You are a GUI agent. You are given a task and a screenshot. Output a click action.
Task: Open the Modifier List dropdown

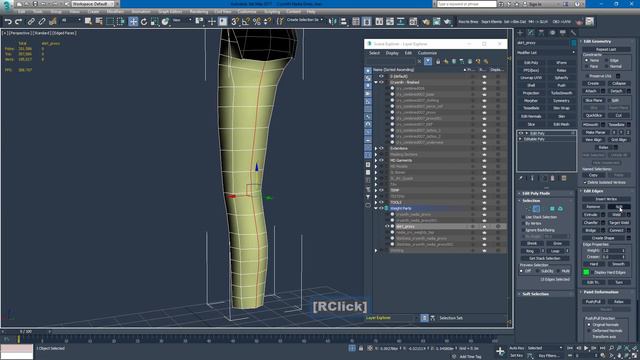point(546,52)
